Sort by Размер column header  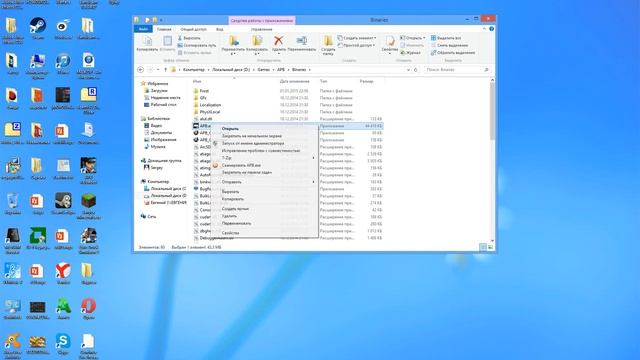tap(367, 82)
